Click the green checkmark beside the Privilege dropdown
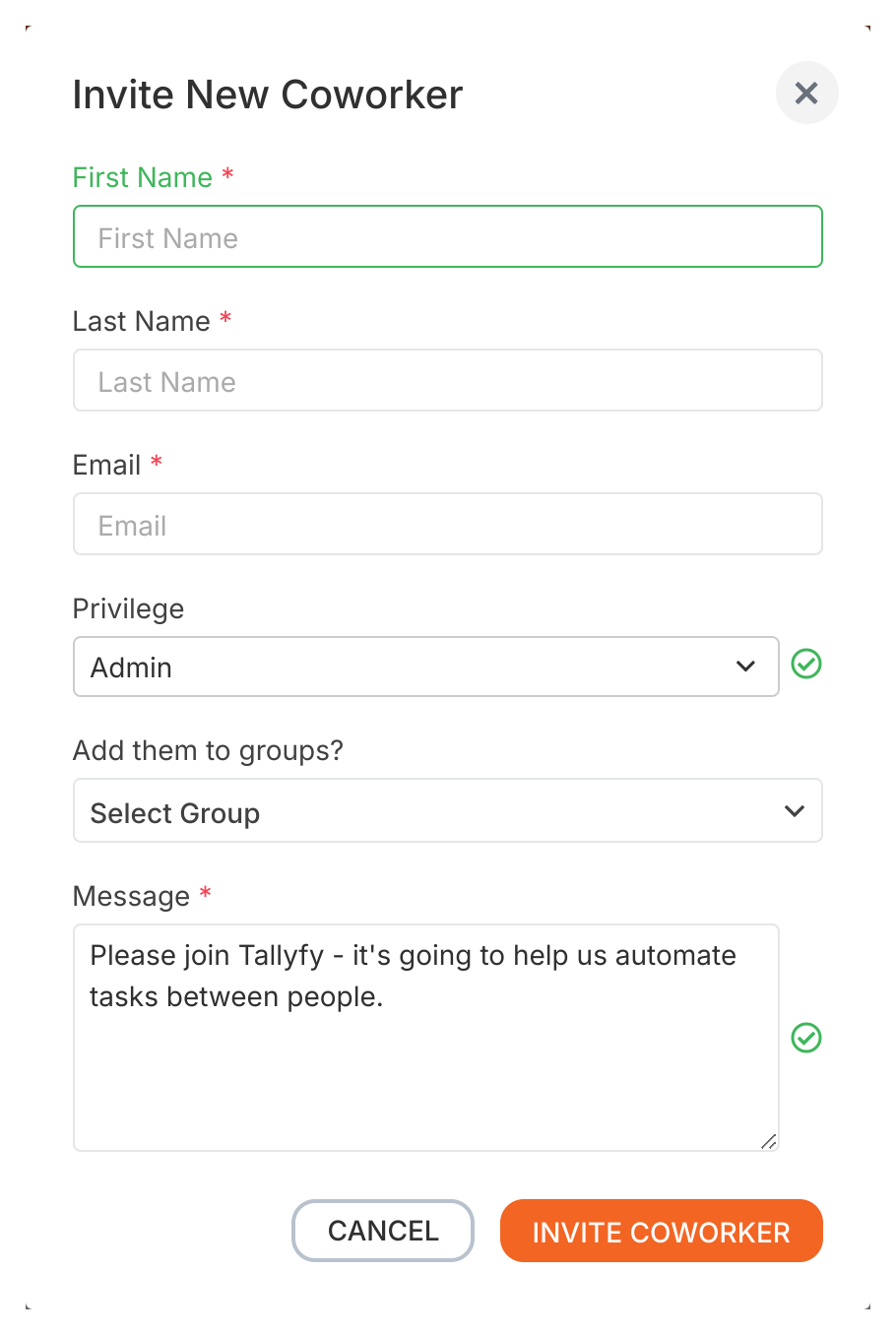The width and height of the screenshot is (896, 1335). click(x=805, y=665)
